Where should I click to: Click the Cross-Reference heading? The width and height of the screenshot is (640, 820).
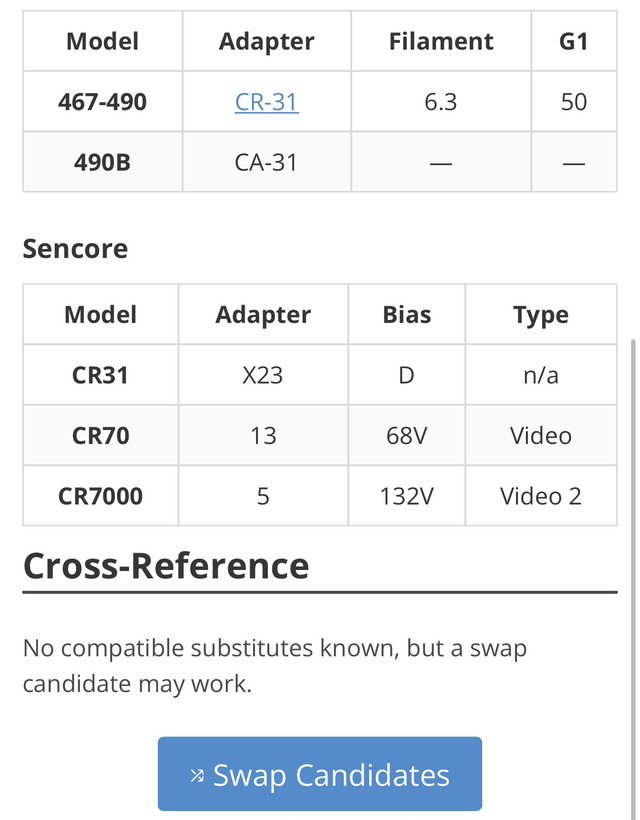[166, 566]
